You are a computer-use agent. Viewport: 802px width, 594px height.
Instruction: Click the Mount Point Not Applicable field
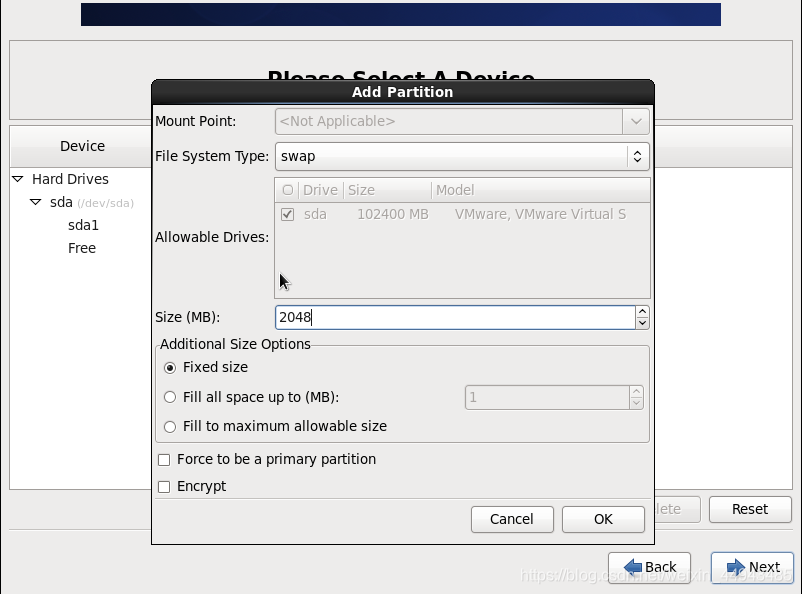(449, 121)
